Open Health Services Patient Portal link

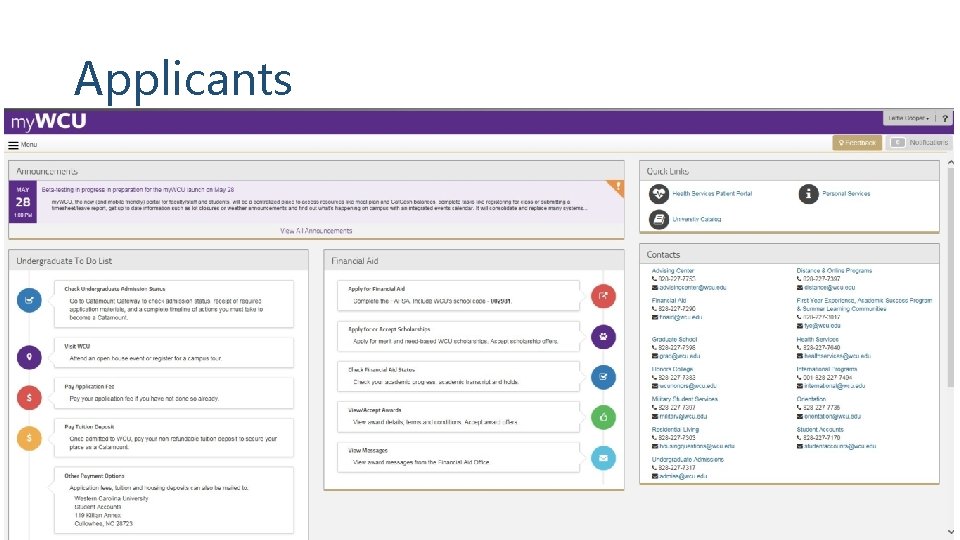click(x=712, y=193)
